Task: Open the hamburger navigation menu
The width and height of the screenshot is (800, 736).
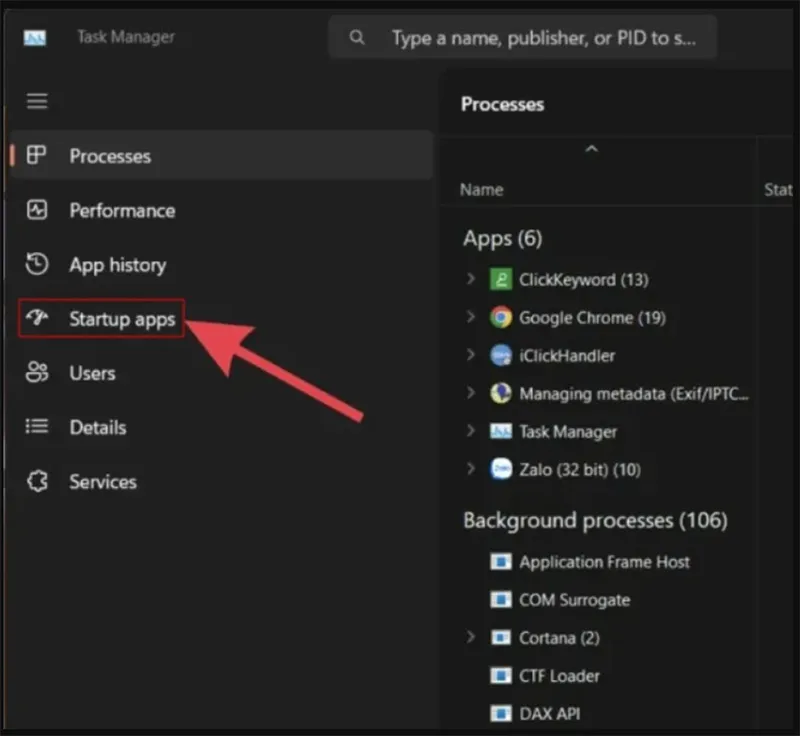Action: tap(37, 101)
